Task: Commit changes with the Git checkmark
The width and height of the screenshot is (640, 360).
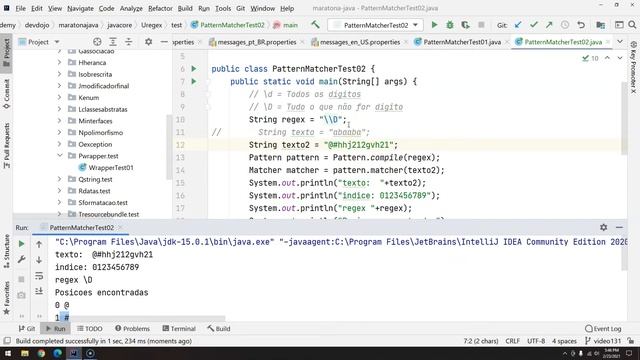Action: pyautogui.click(x=533, y=25)
